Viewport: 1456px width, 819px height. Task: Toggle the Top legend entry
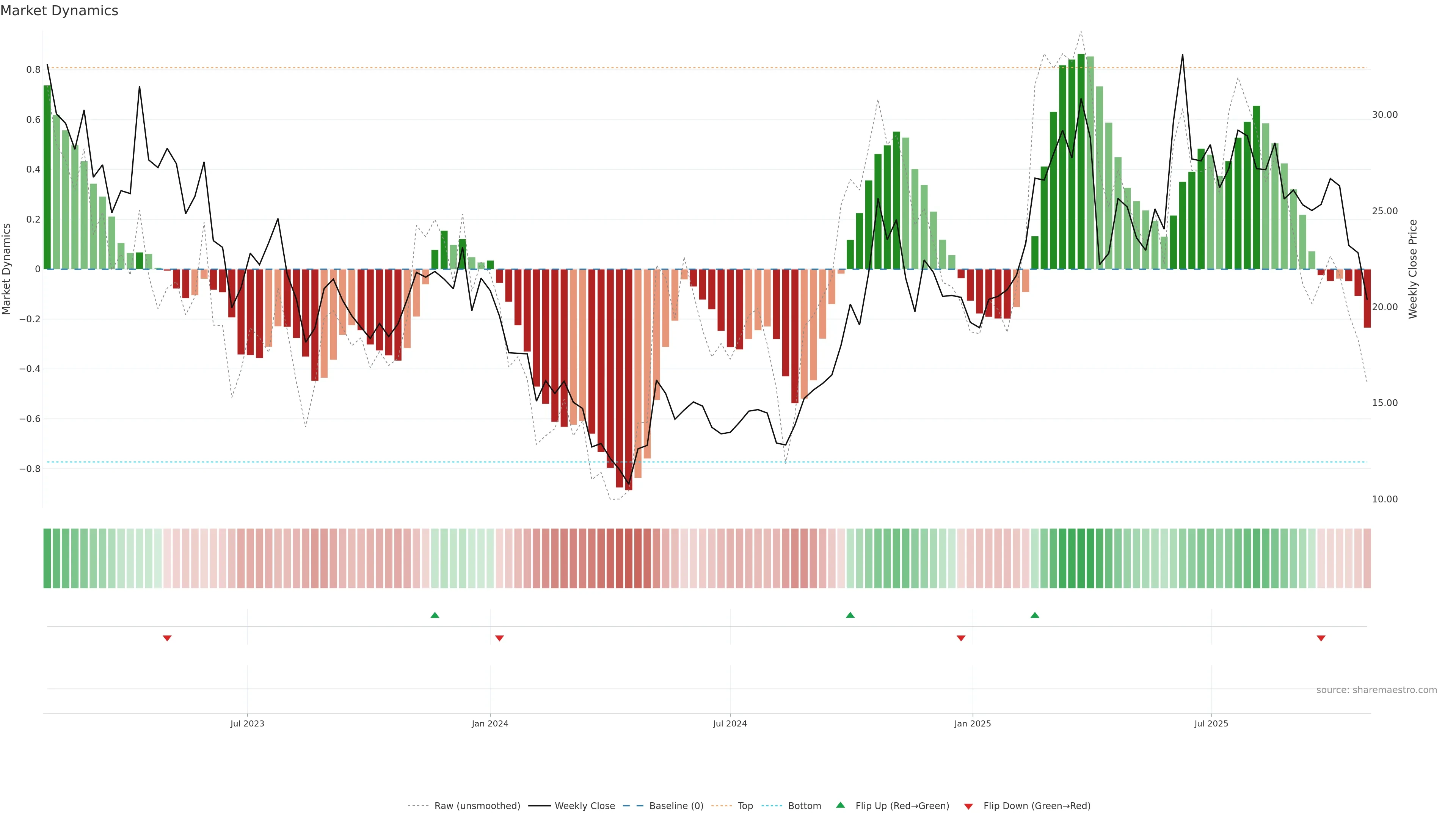pos(745,806)
